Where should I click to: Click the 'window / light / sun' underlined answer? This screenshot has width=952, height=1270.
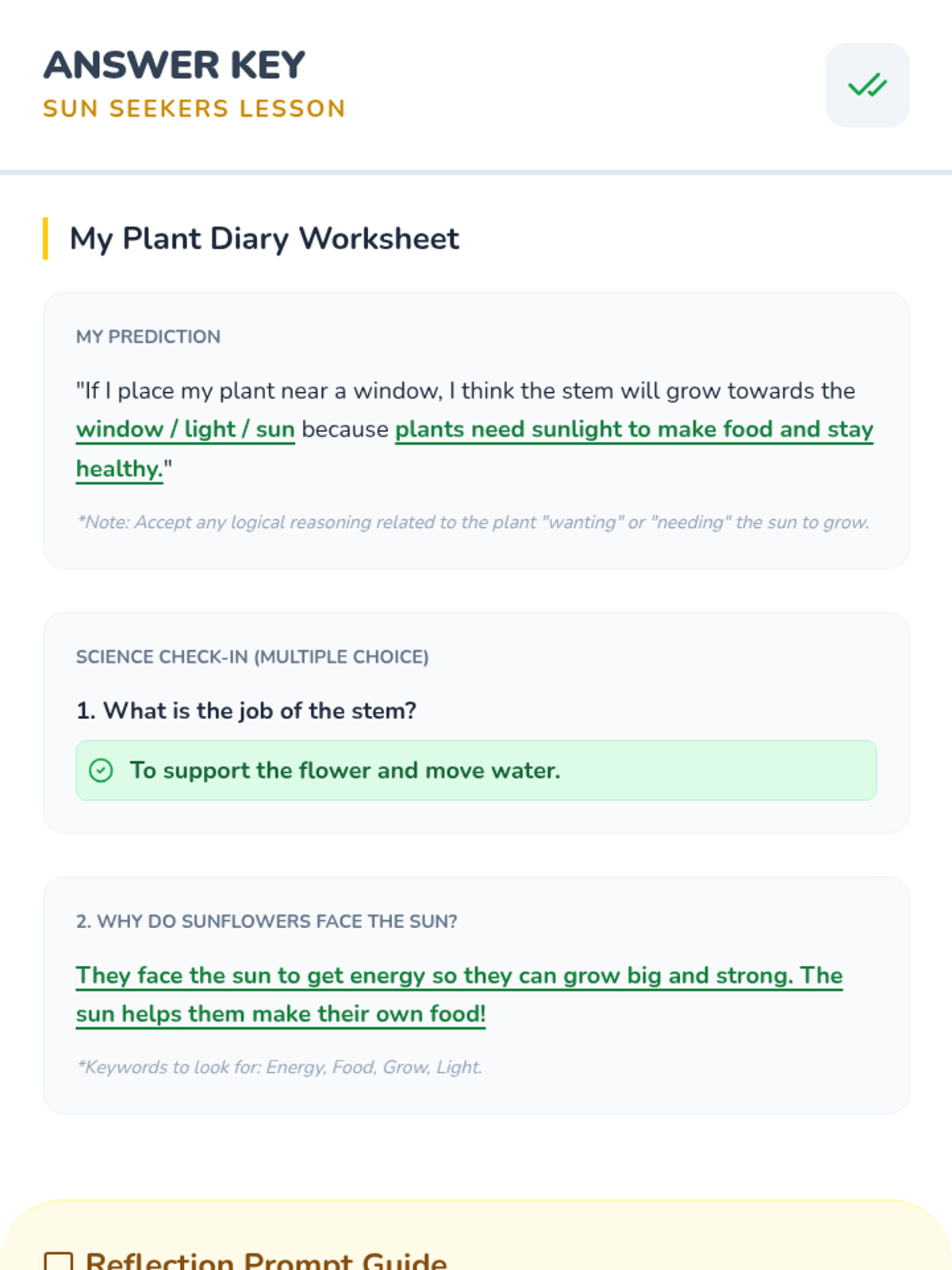pyautogui.click(x=185, y=429)
